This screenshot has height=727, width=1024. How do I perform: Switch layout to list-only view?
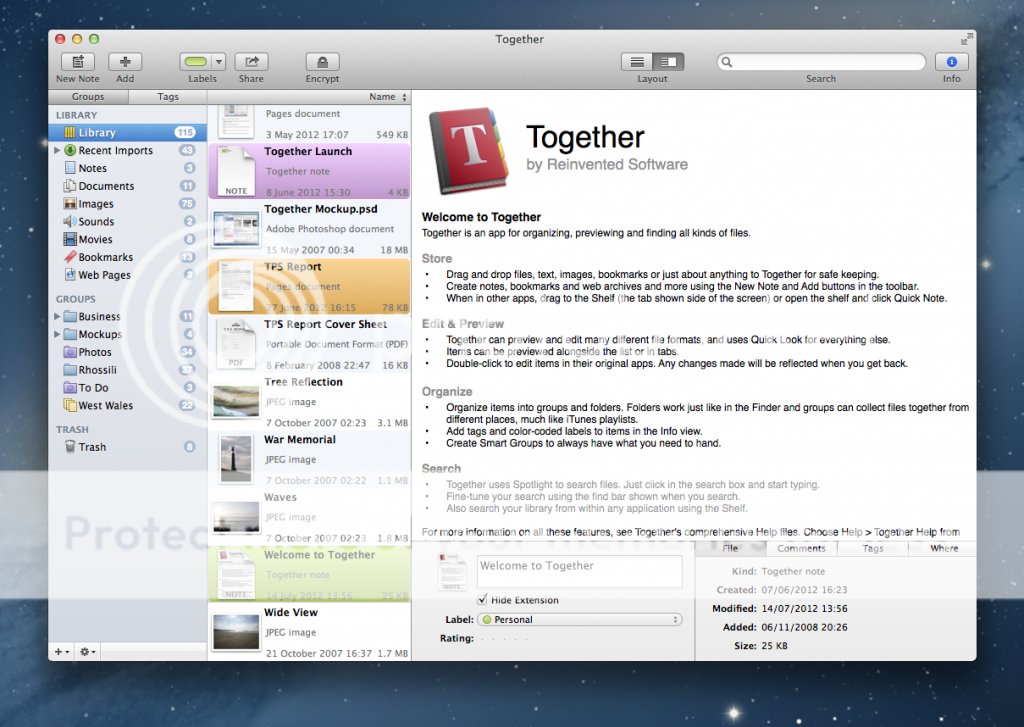coord(637,62)
